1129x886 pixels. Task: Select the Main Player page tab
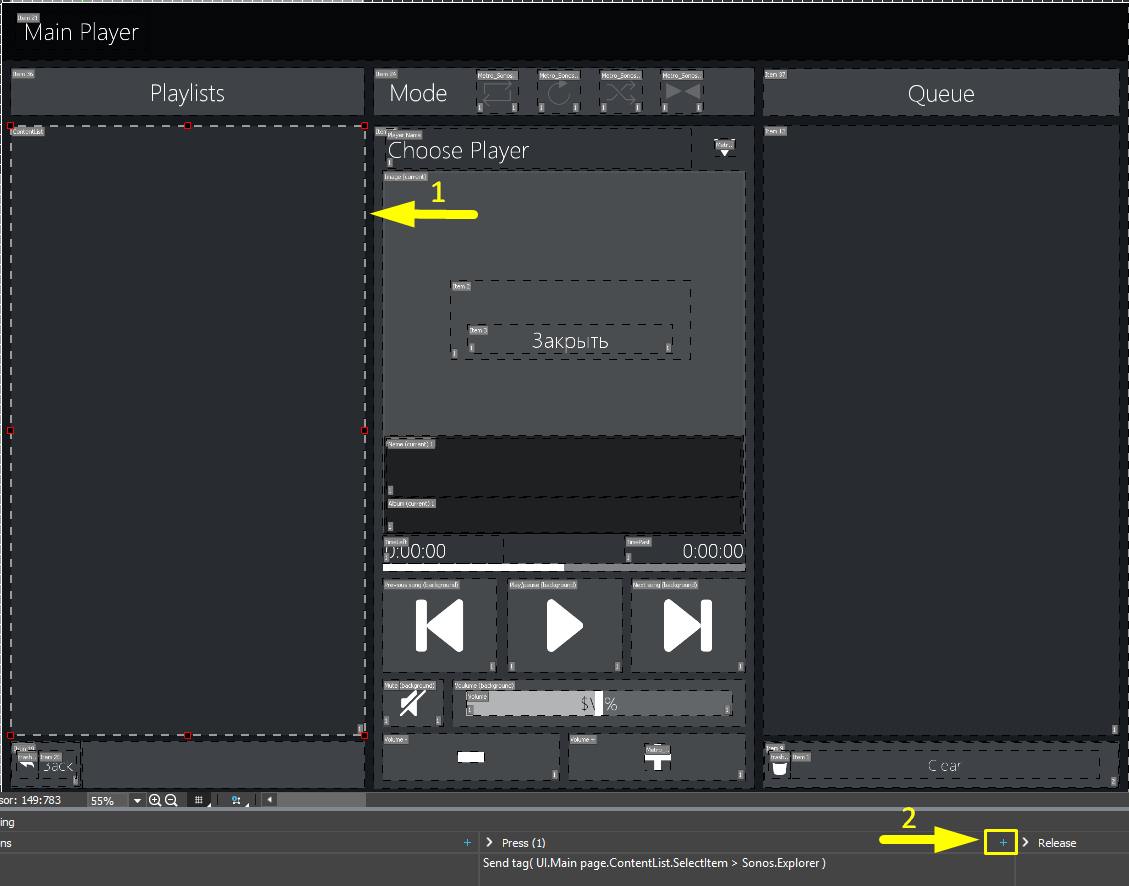[x=80, y=32]
